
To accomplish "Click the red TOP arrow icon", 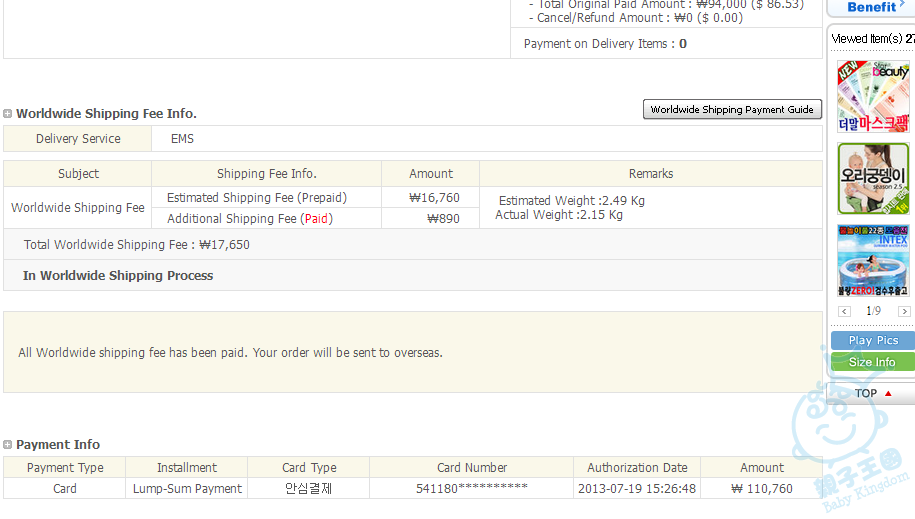I will pos(888,393).
